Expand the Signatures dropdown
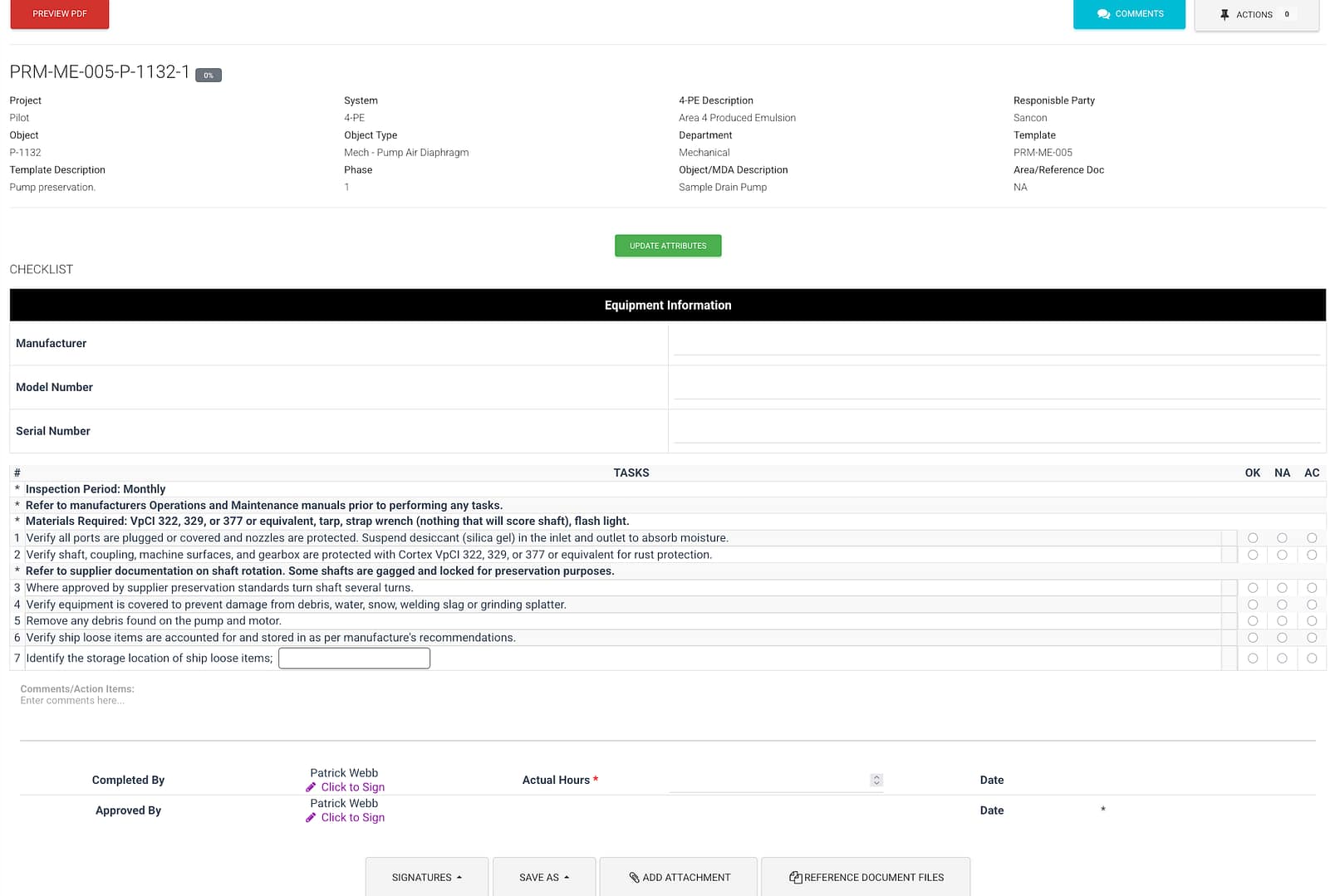Image resolution: width=1335 pixels, height=896 pixels. tap(426, 878)
